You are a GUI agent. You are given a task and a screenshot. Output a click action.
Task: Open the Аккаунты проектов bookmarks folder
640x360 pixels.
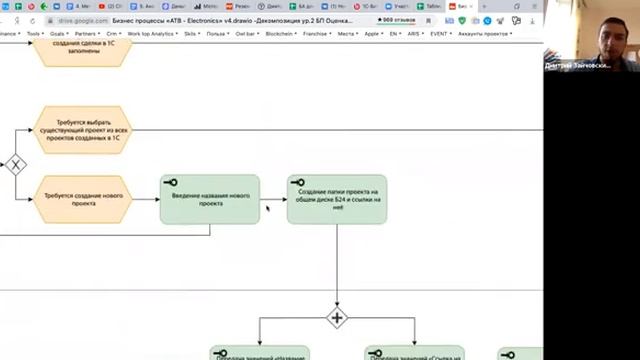coord(485,33)
